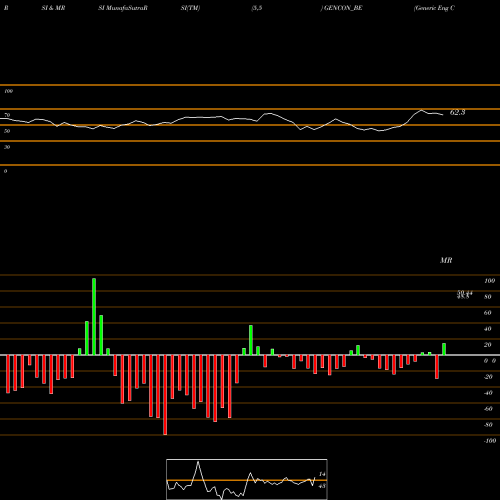Click the RSI axis label 70
Viewport: 500px width, 500px height.
pyautogui.click(x=7, y=115)
